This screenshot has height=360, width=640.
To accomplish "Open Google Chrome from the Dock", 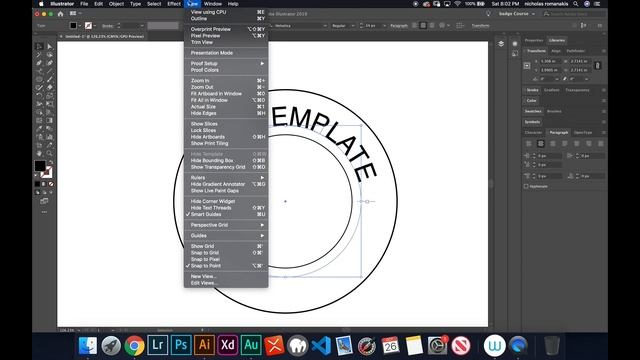I will tap(134, 345).
